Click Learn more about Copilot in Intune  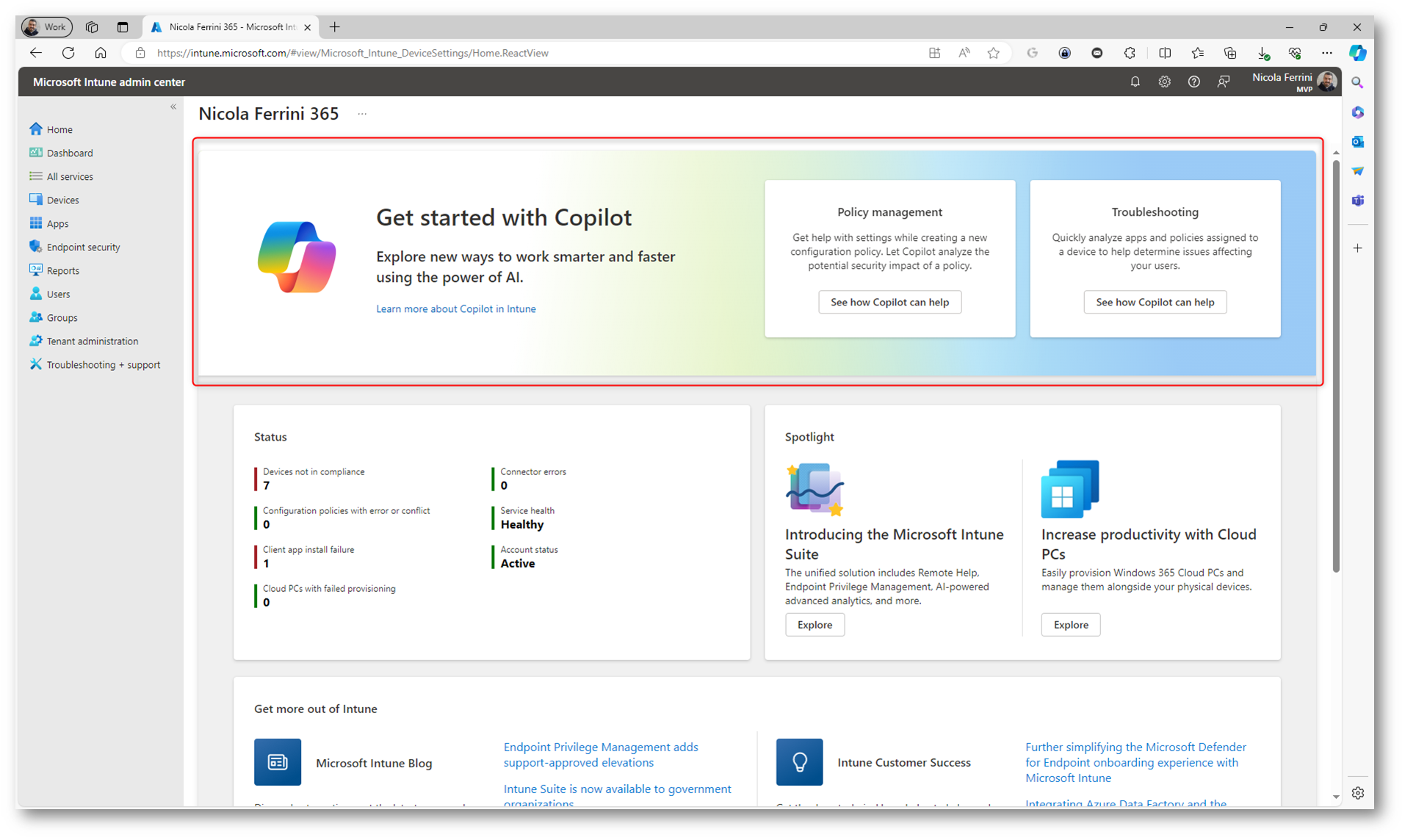tap(455, 308)
